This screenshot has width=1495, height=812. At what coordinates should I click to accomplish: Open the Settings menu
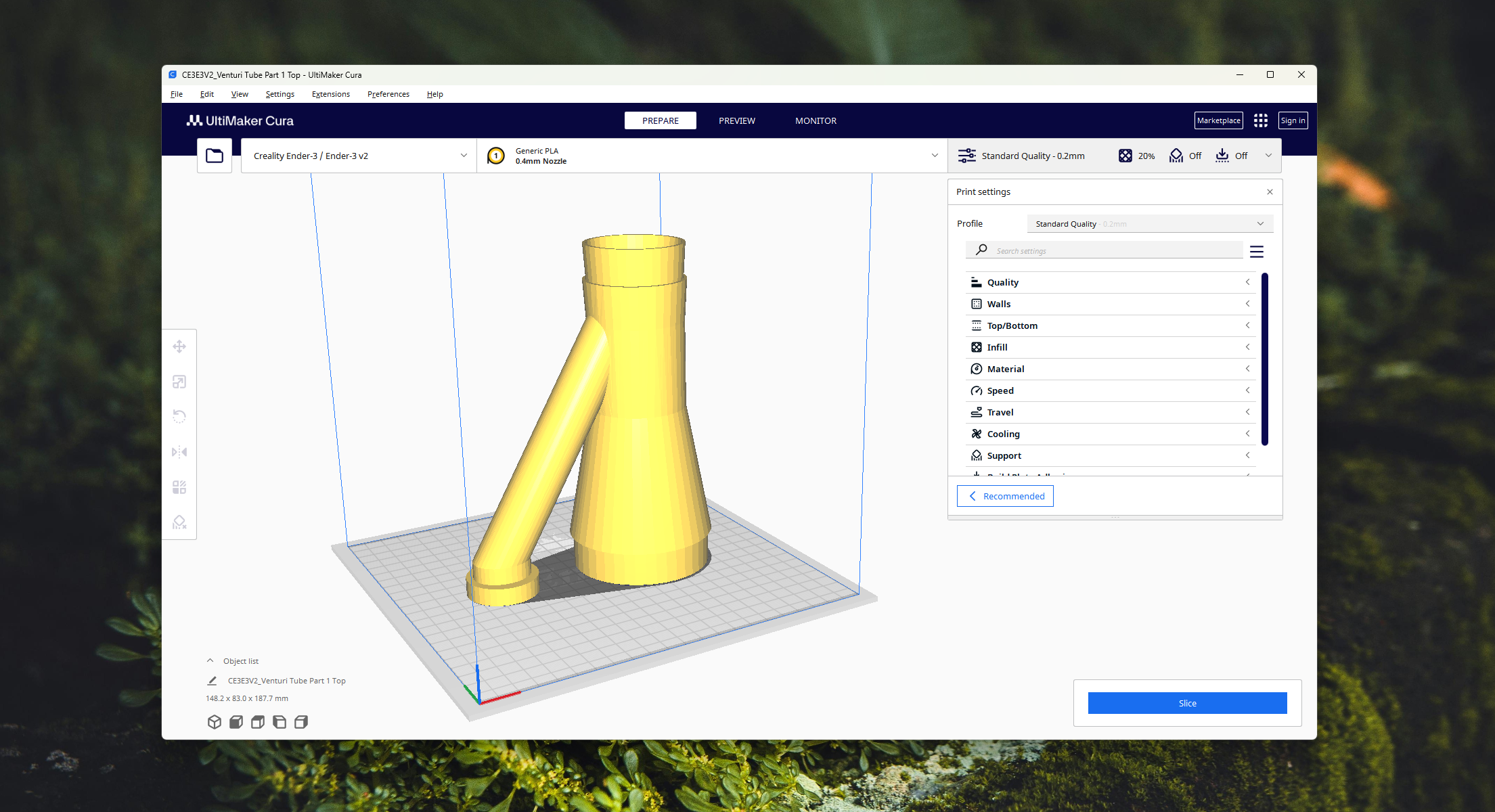pos(280,94)
